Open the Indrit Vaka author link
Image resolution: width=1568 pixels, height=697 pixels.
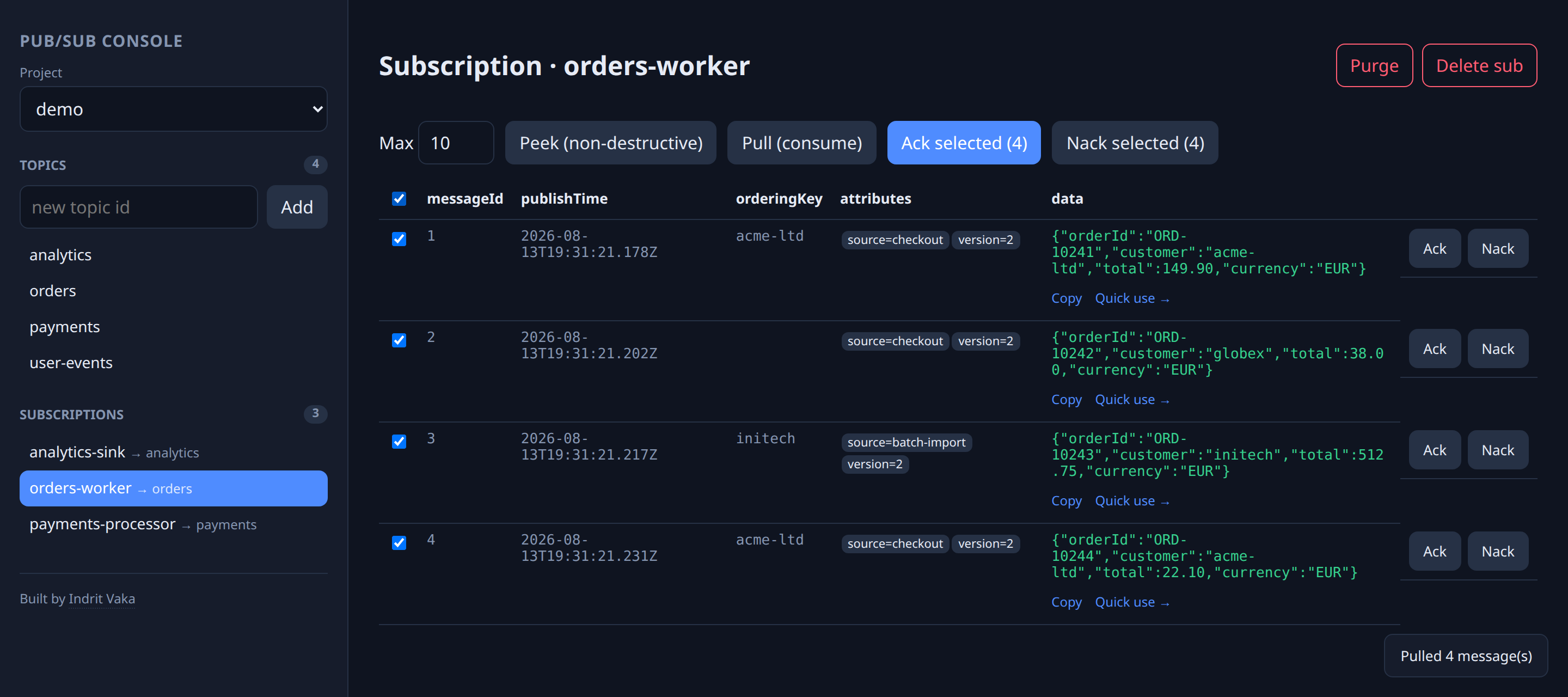tap(102, 598)
